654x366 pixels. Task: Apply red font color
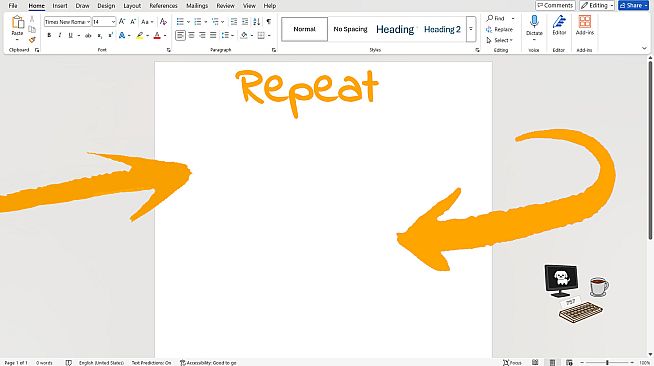click(157, 36)
